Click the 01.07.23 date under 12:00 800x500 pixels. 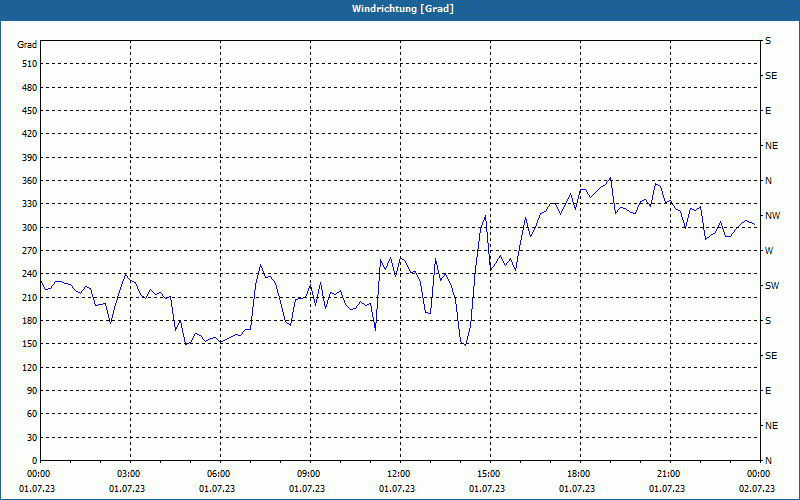coord(397,489)
